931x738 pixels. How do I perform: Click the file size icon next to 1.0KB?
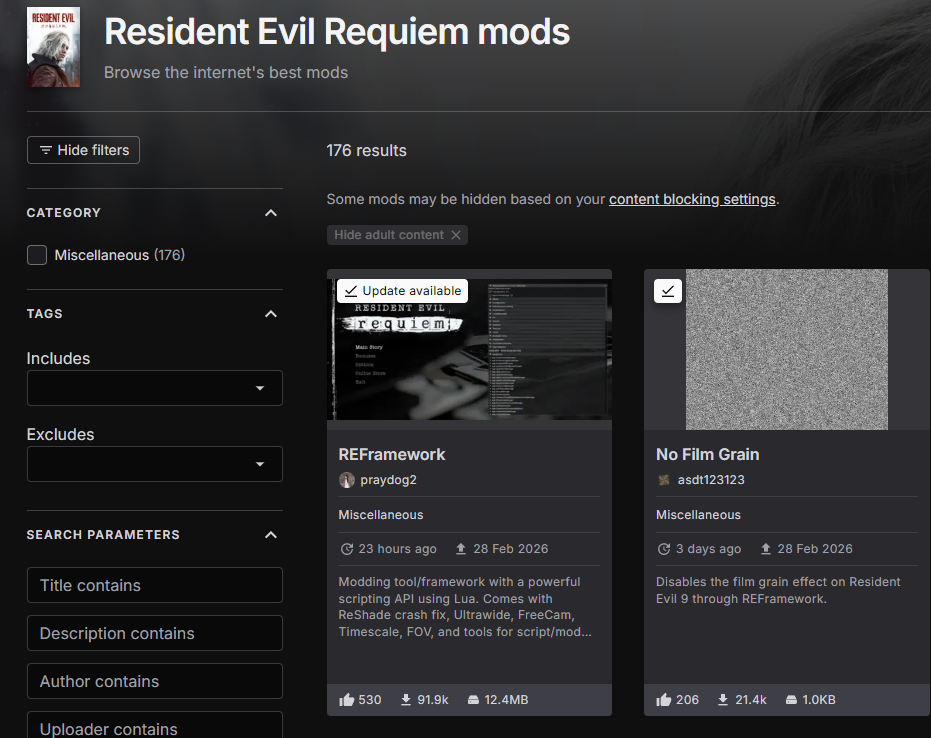click(x=791, y=700)
